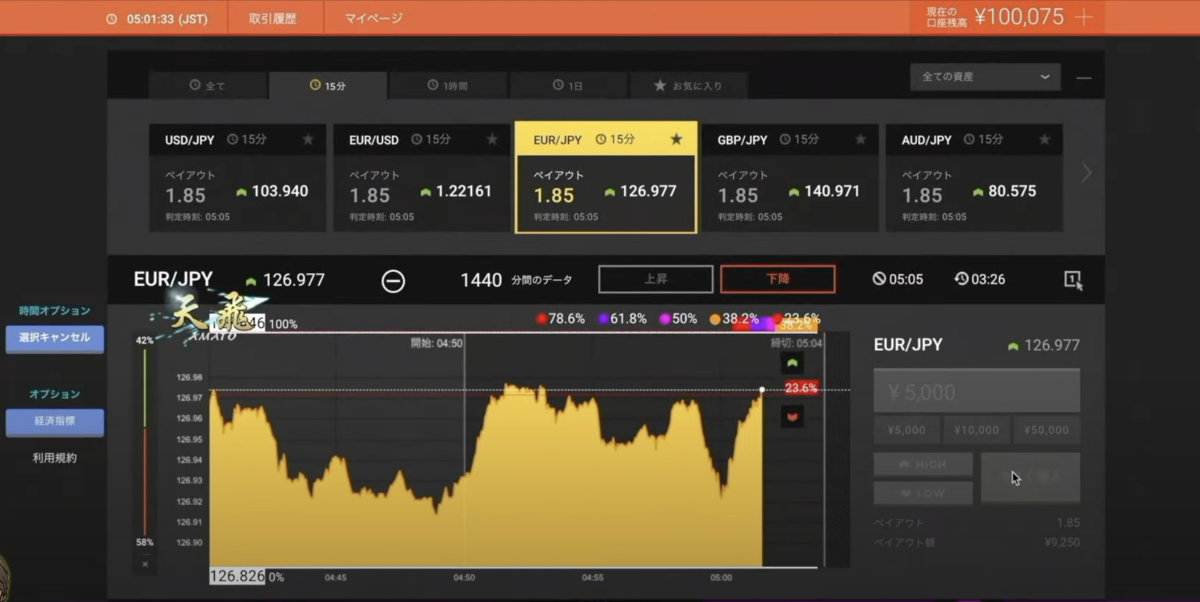Click the chart popout icon at right
This screenshot has width=1200, height=602.
(x=1073, y=280)
